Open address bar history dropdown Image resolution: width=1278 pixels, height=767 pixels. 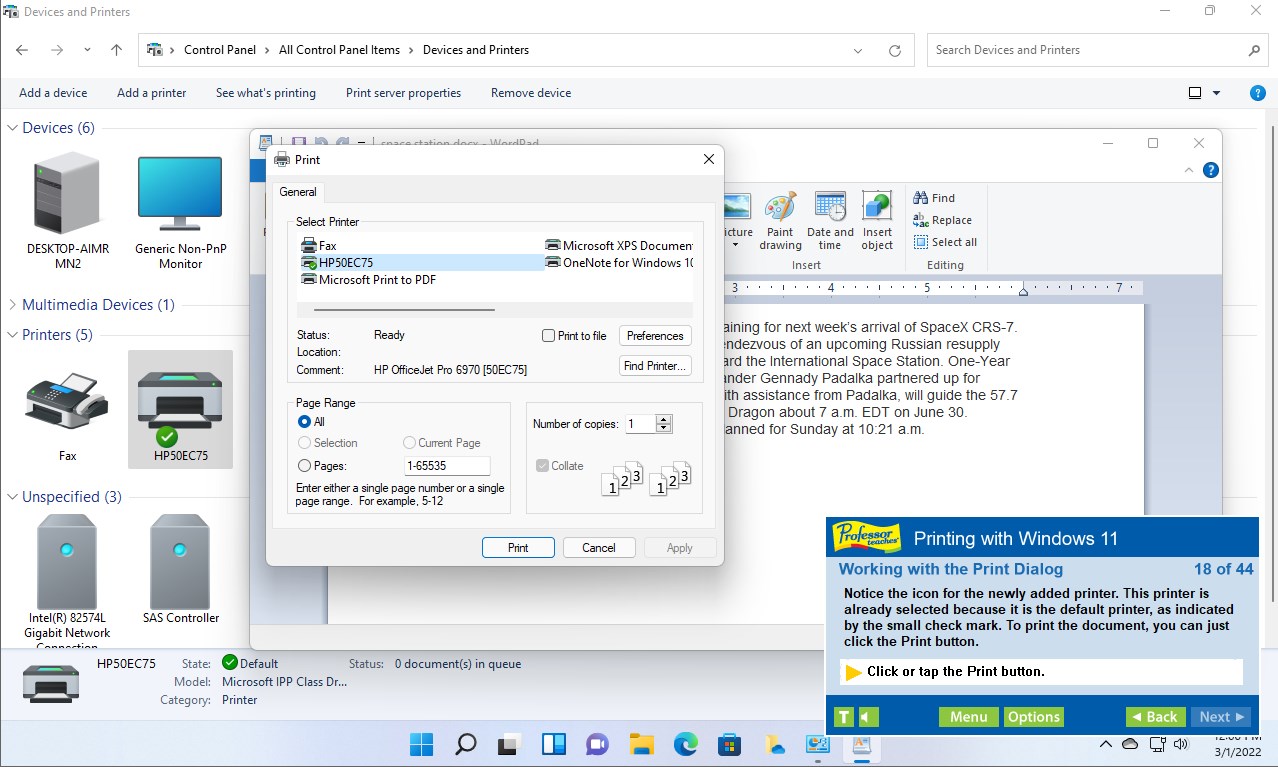click(x=858, y=50)
